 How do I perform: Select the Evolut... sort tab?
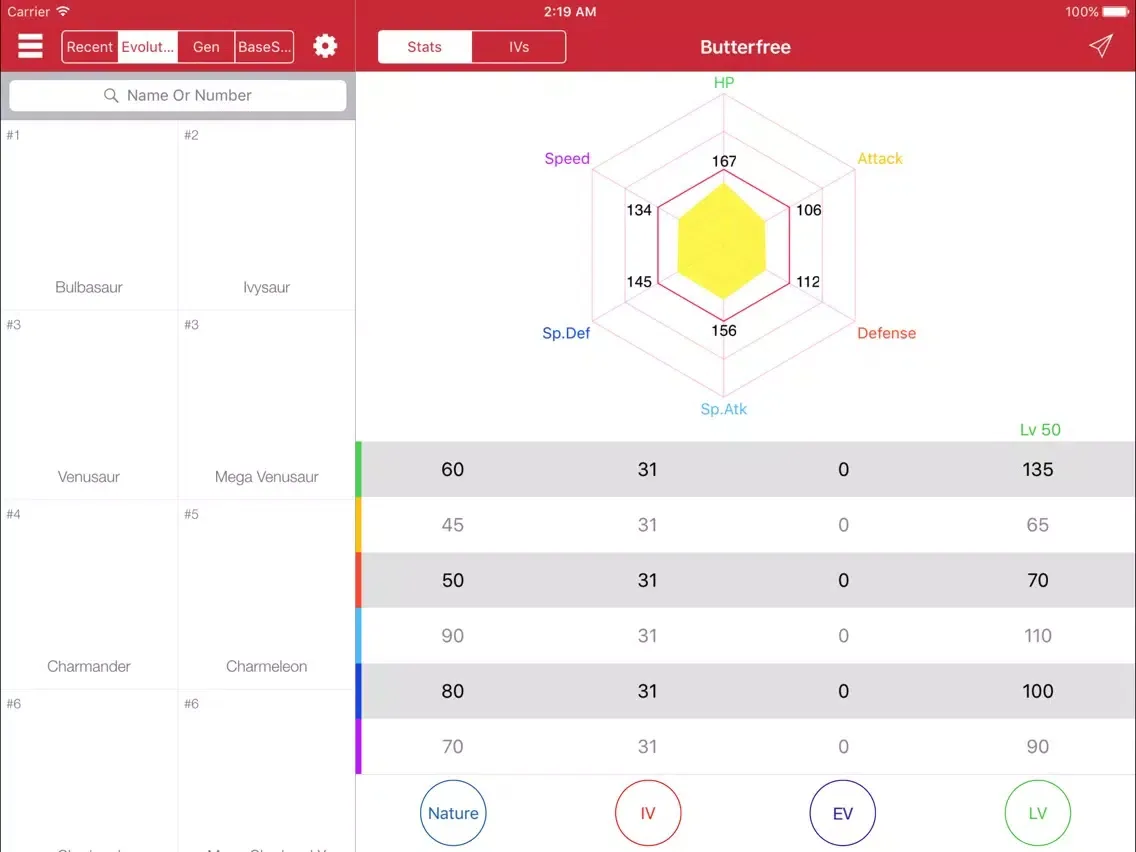(148, 47)
